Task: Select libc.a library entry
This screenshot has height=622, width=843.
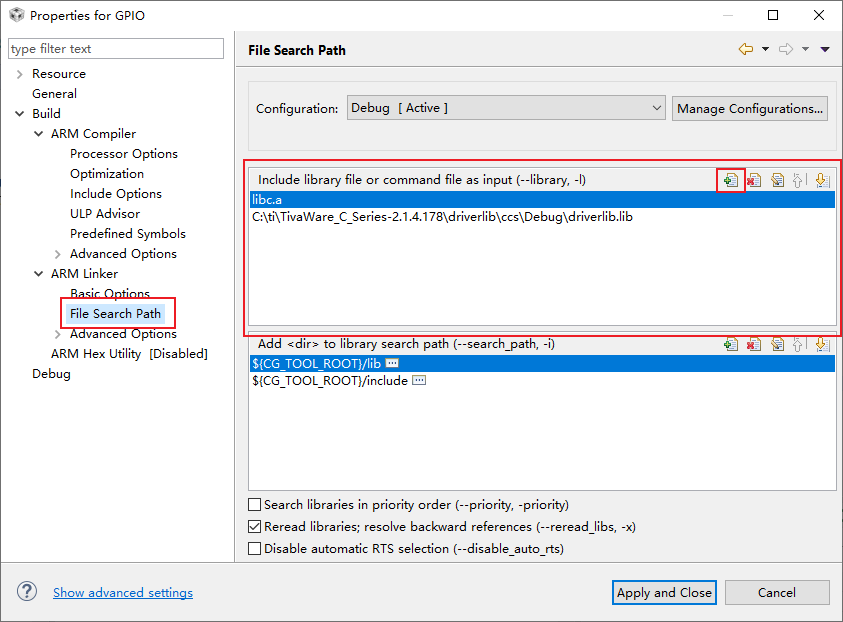Action: [542, 199]
